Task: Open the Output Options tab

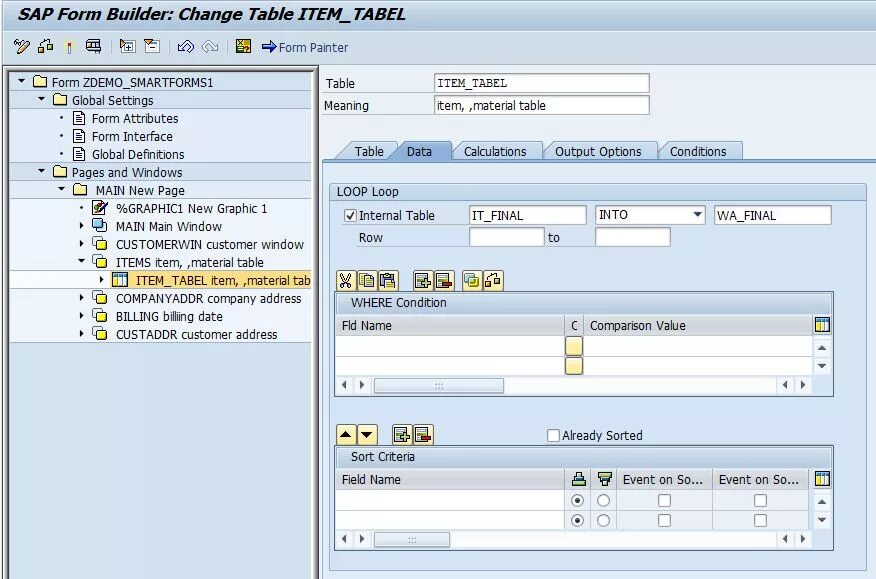Action: (598, 151)
